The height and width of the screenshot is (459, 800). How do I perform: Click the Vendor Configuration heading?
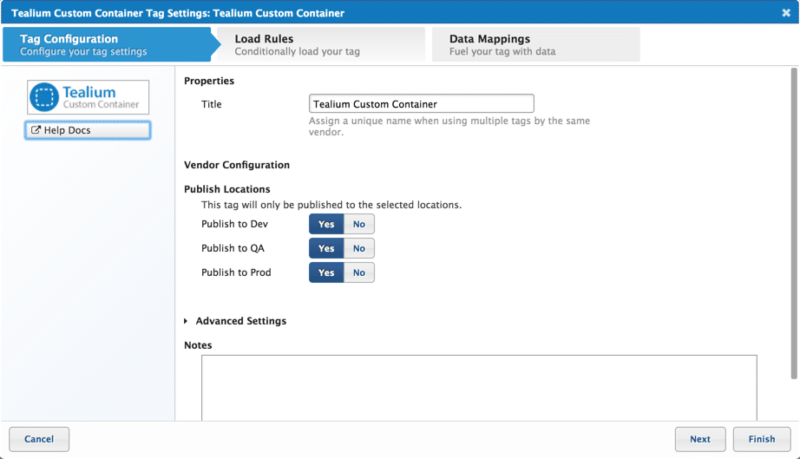237,165
